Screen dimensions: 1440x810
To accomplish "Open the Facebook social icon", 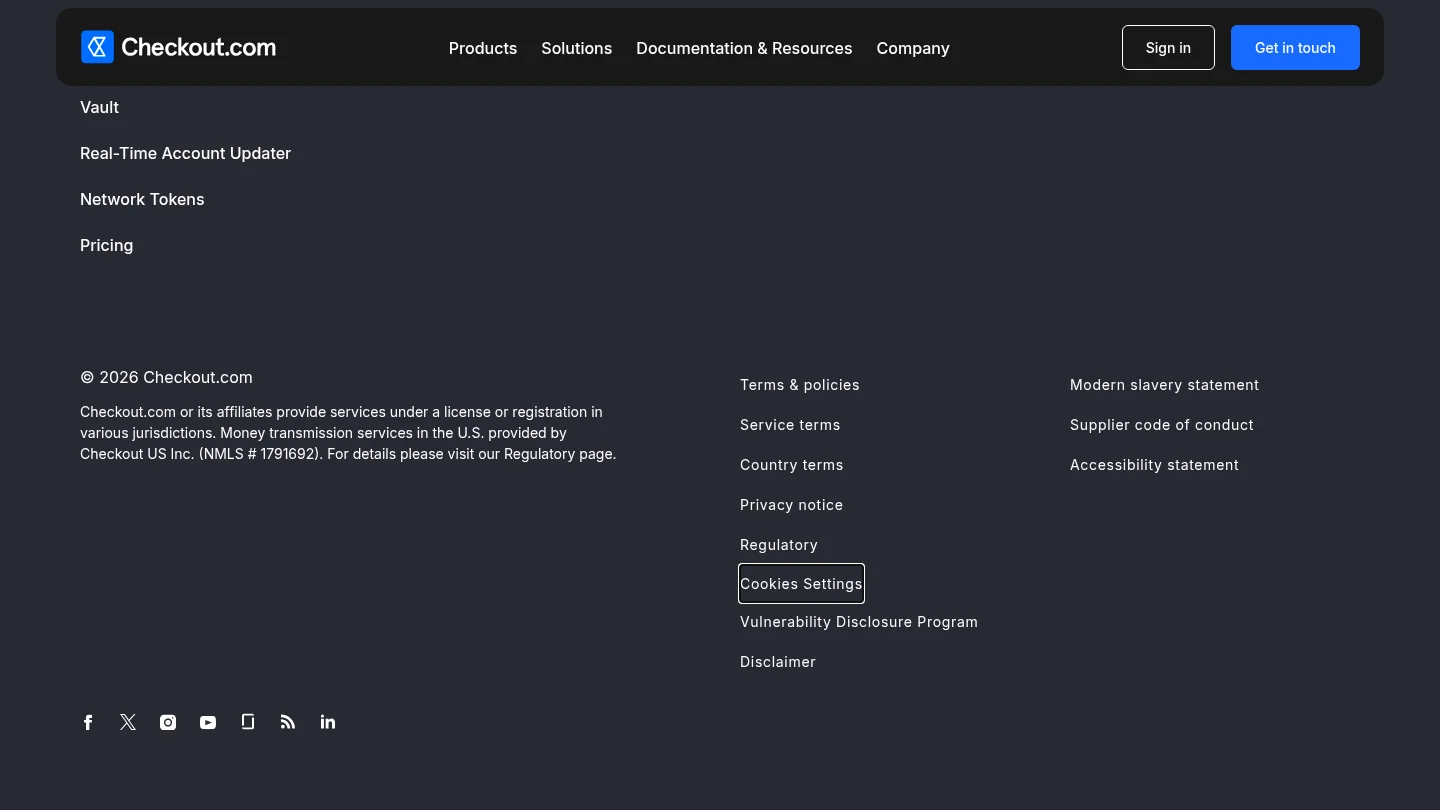I will [88, 722].
